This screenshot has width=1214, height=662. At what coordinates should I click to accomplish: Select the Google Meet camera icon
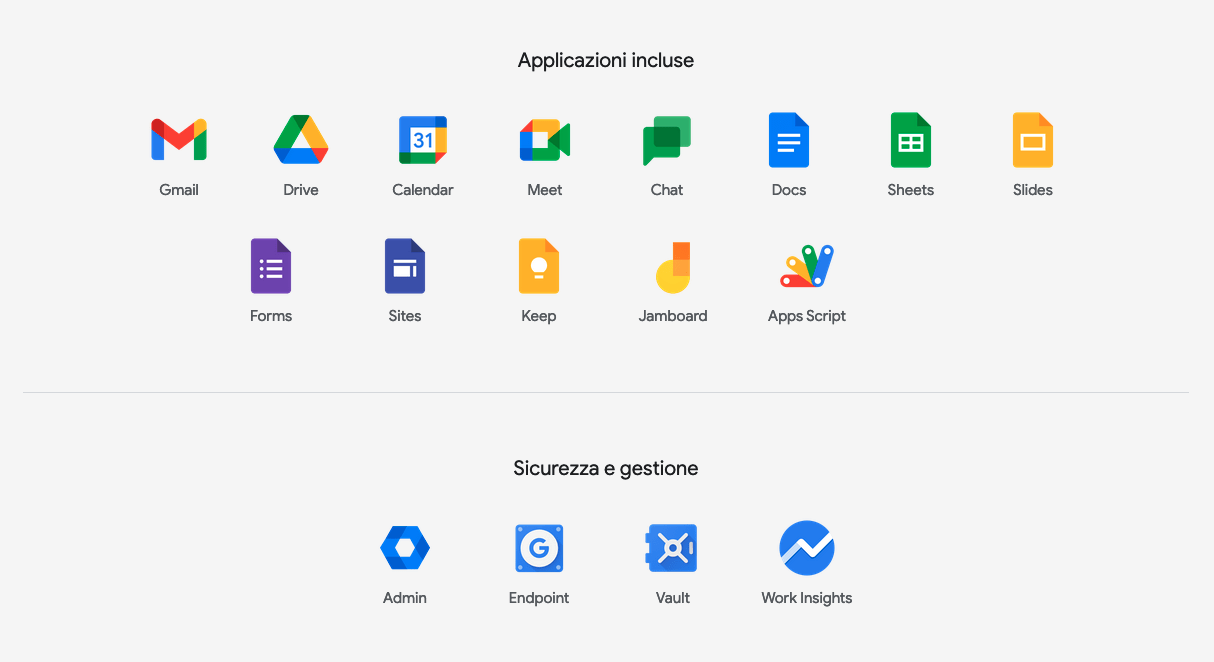[545, 140]
